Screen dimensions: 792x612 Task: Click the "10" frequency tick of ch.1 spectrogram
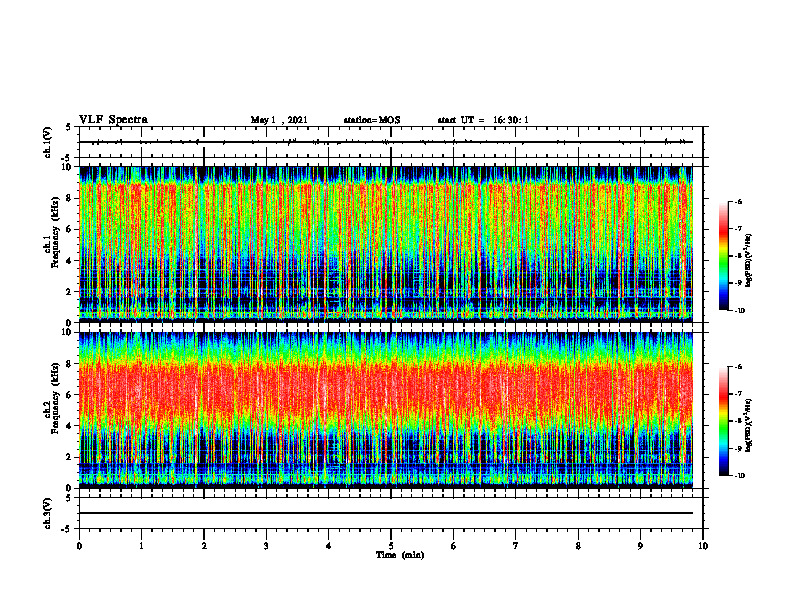pyautogui.click(x=67, y=167)
